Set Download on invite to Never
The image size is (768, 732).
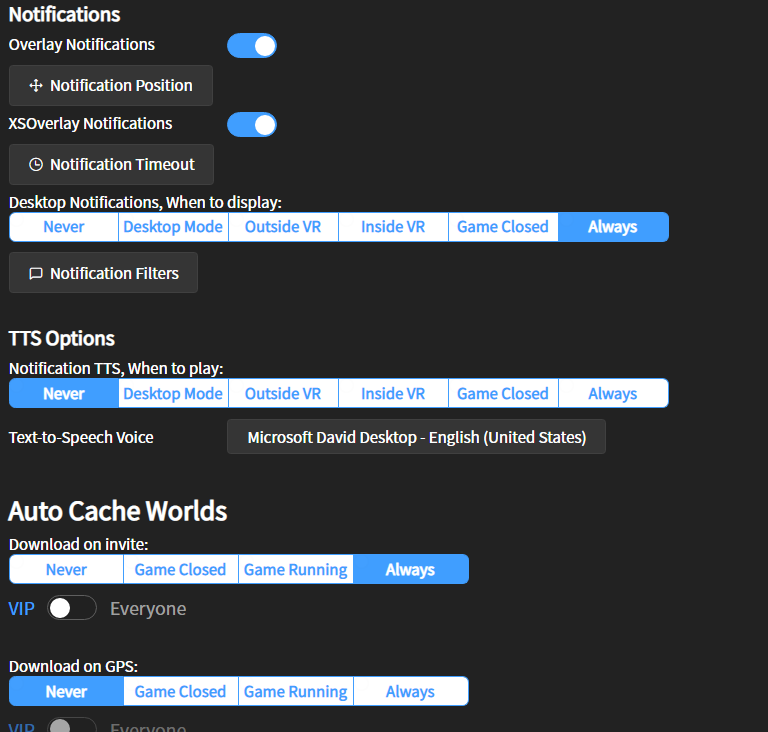click(x=66, y=569)
